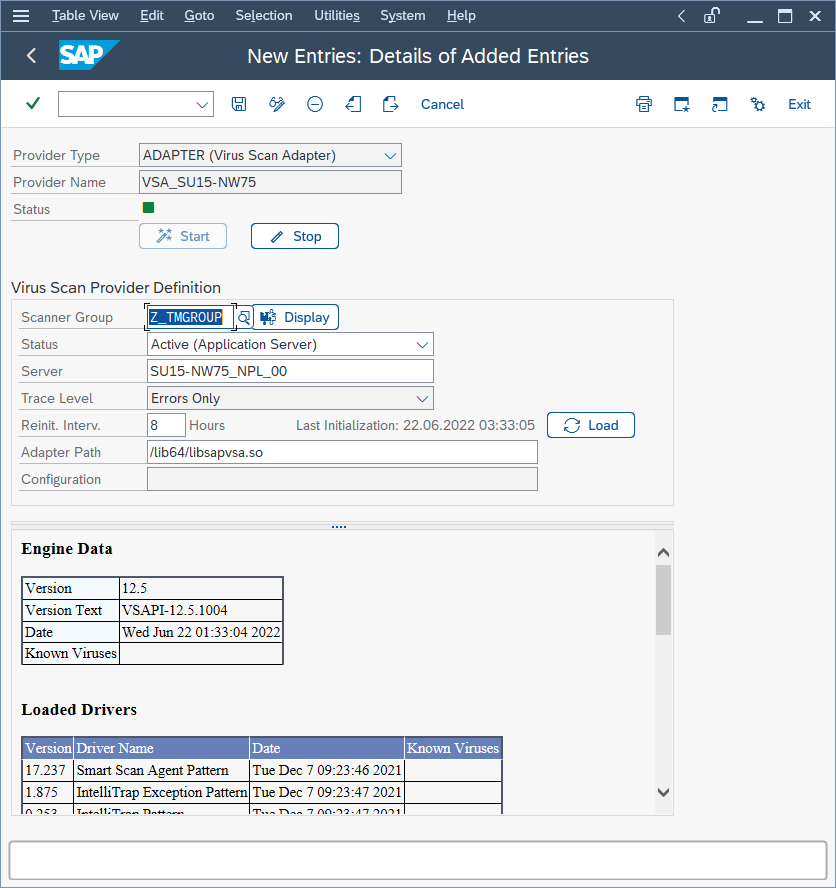Select the Display/Change toggle icon
836x888 pixels.
click(x=276, y=104)
